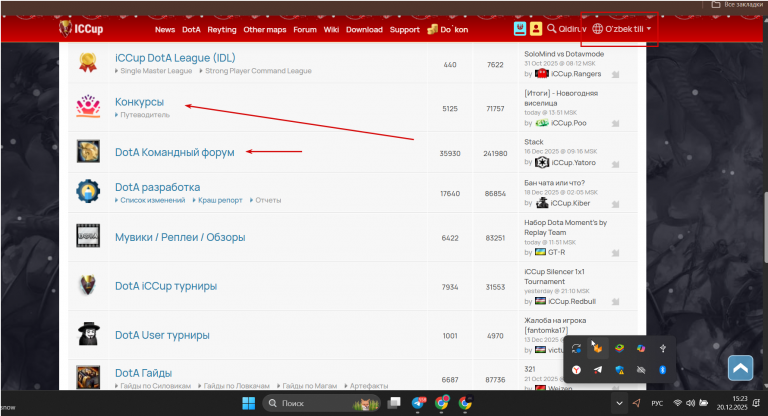Screen dimensions: 768x416
Task: Open the News menu item
Action: tap(165, 29)
